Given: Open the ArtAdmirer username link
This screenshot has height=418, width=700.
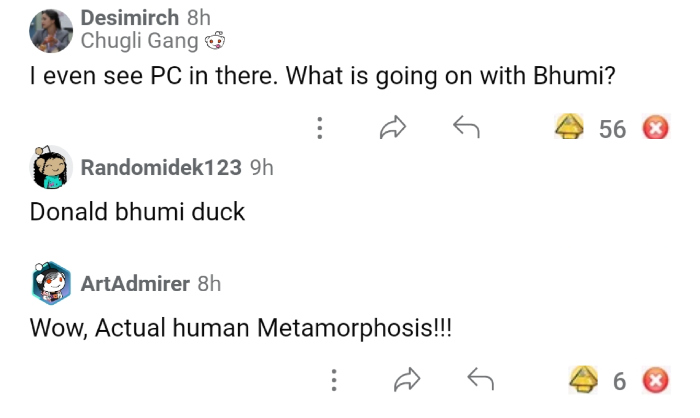Looking at the screenshot, I should coord(135,284).
